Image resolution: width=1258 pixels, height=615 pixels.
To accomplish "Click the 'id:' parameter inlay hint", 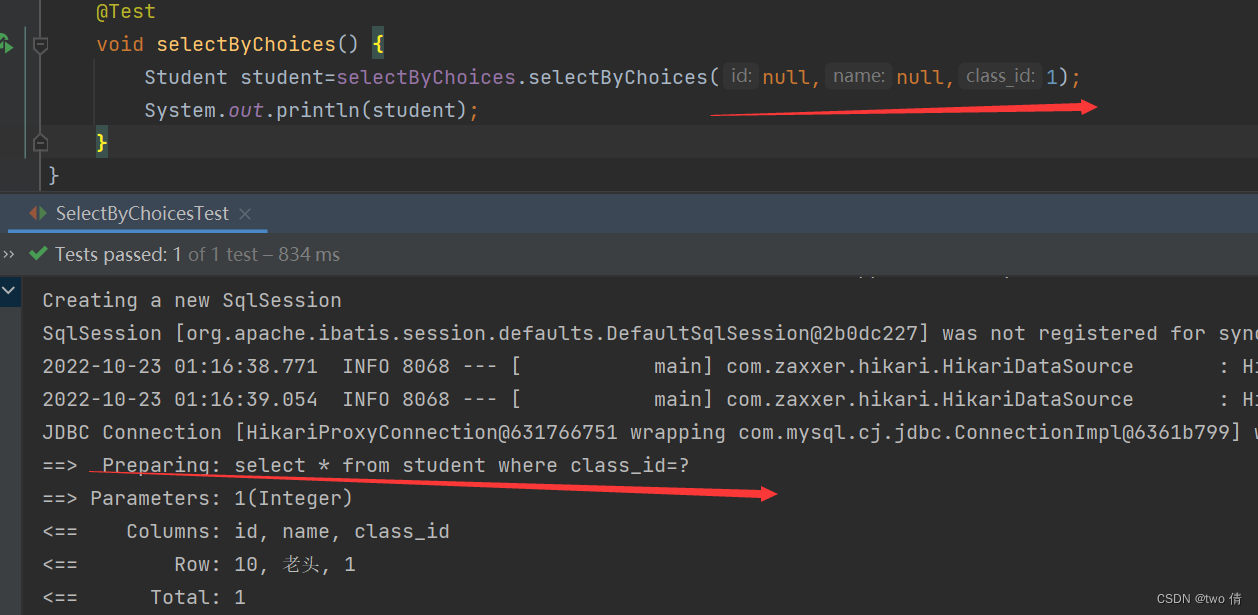I will click(x=741, y=76).
